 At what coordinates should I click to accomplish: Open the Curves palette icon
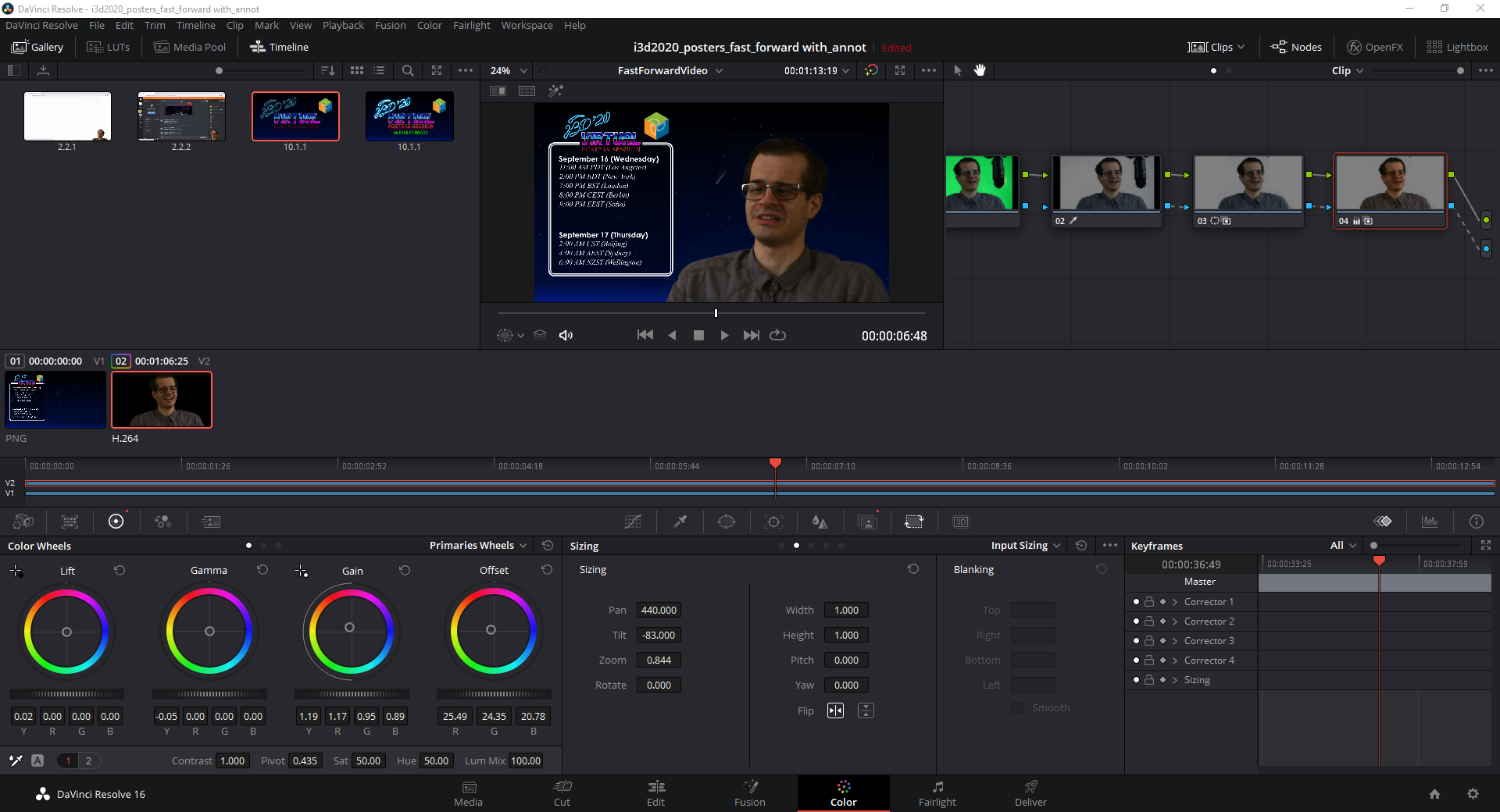[633, 522]
